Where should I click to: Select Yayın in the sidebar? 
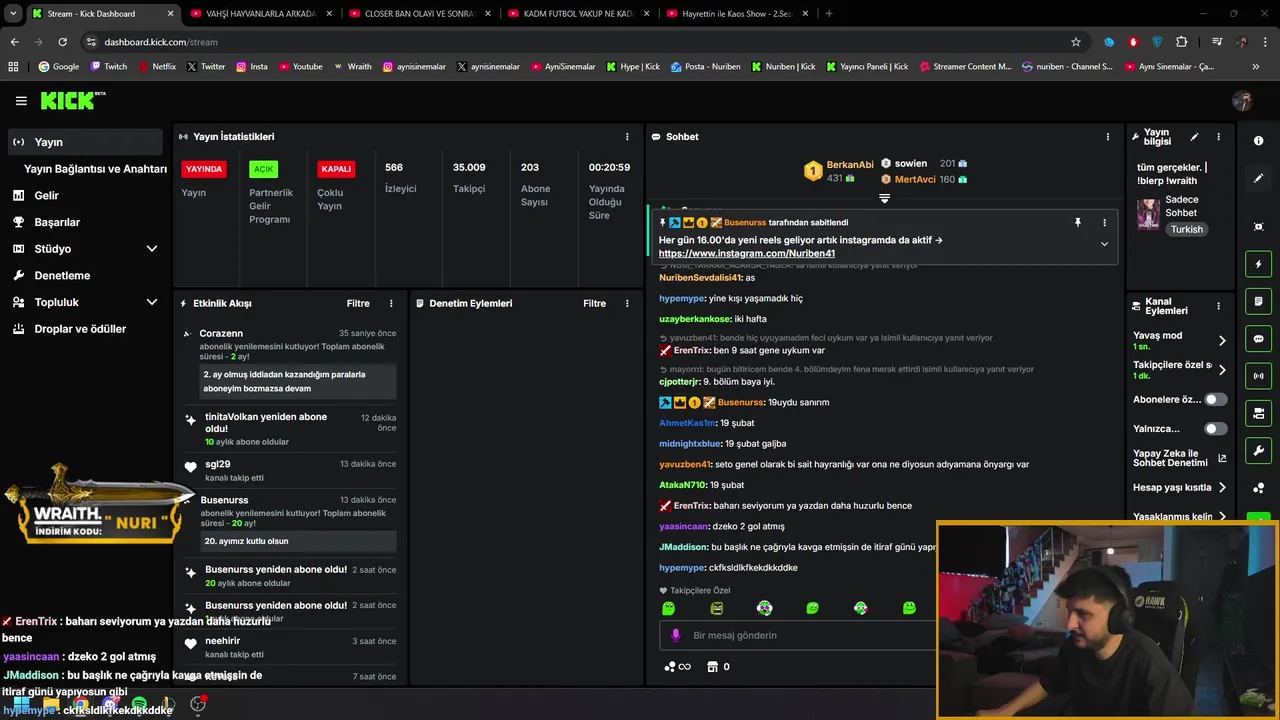click(84, 142)
